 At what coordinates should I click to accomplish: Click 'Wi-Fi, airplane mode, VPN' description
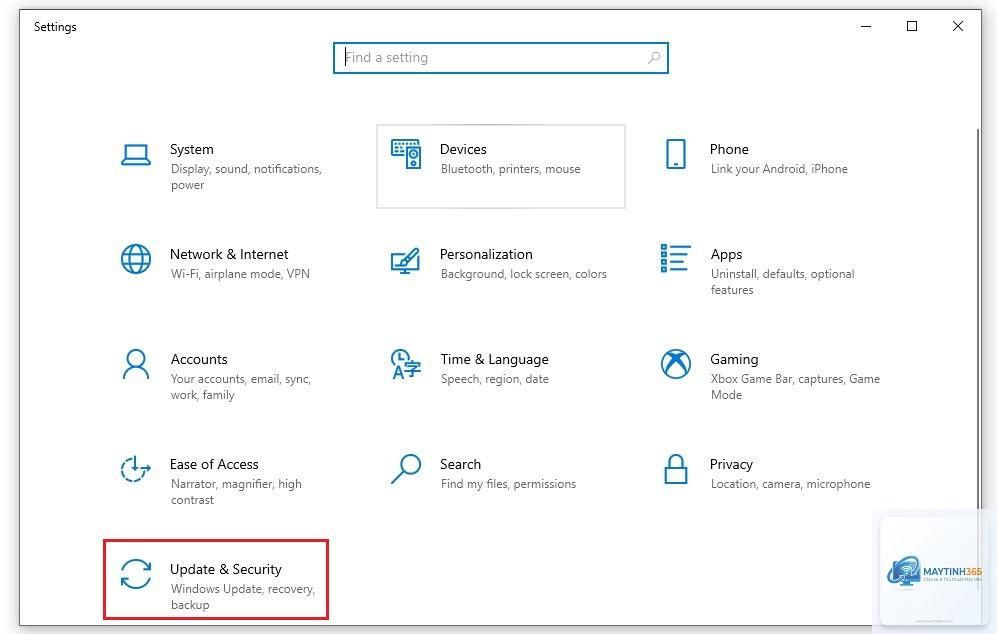pyautogui.click(x=240, y=274)
